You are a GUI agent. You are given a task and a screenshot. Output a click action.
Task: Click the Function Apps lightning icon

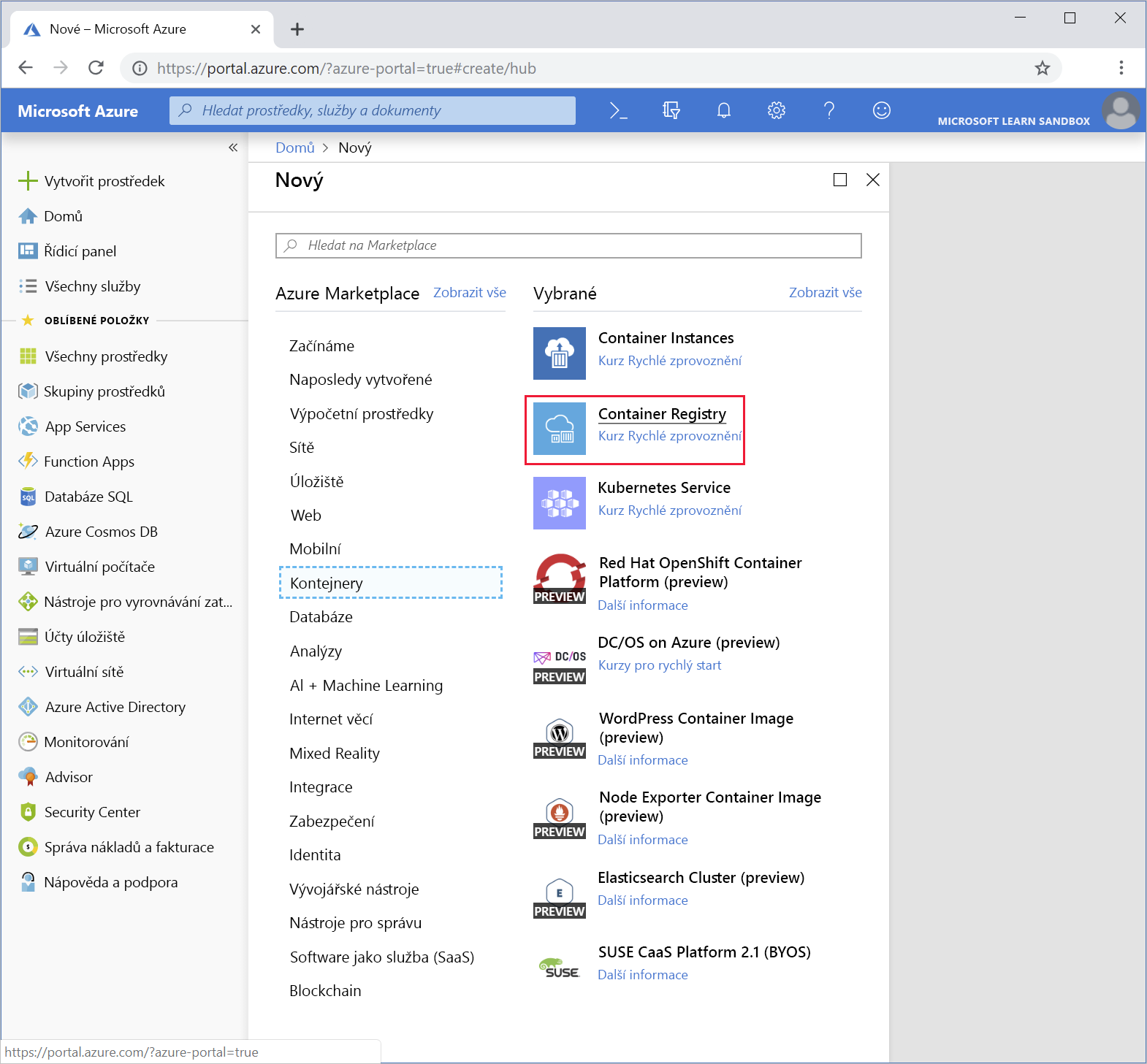point(28,461)
